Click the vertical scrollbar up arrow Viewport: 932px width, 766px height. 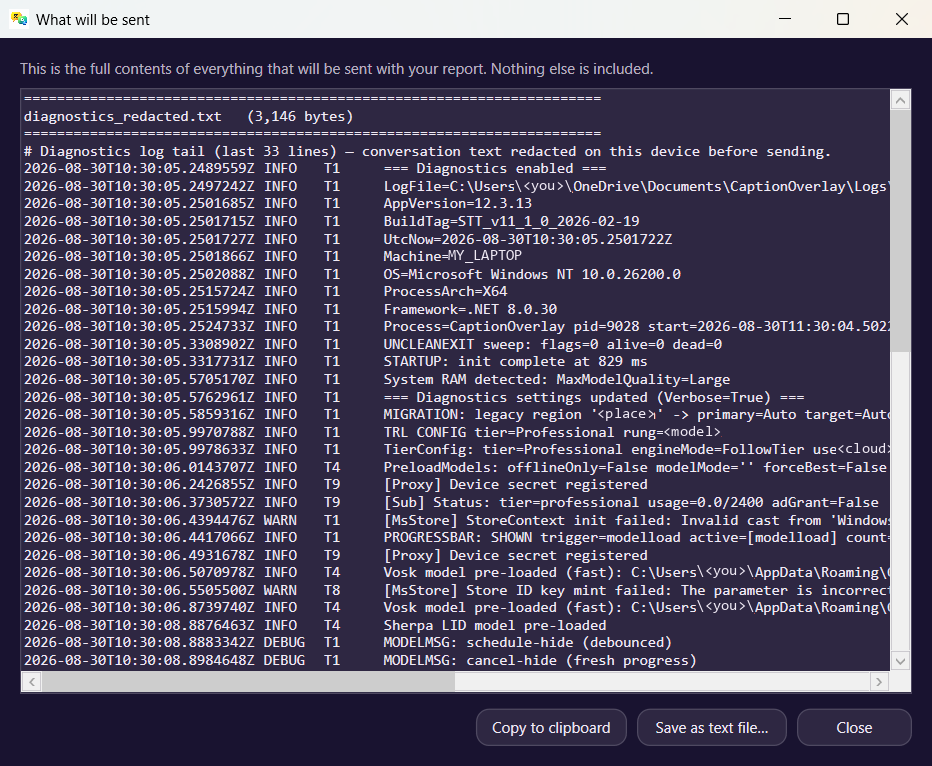tap(900, 100)
